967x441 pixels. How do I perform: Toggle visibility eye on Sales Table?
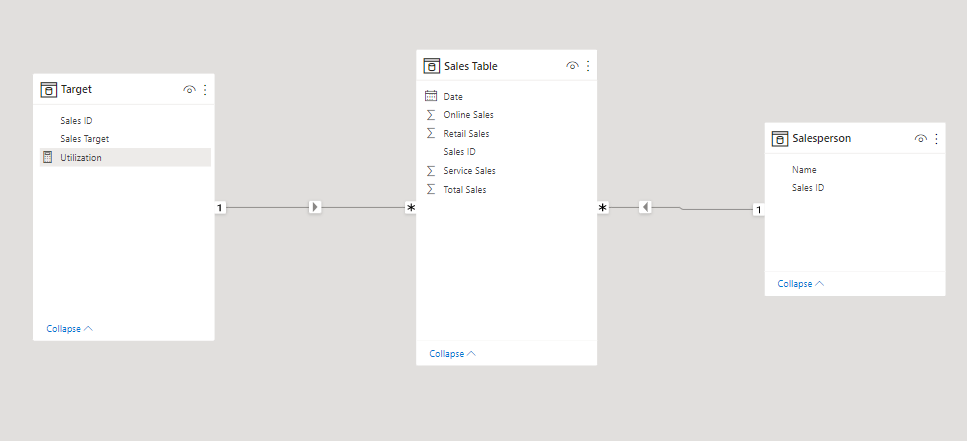click(x=572, y=66)
